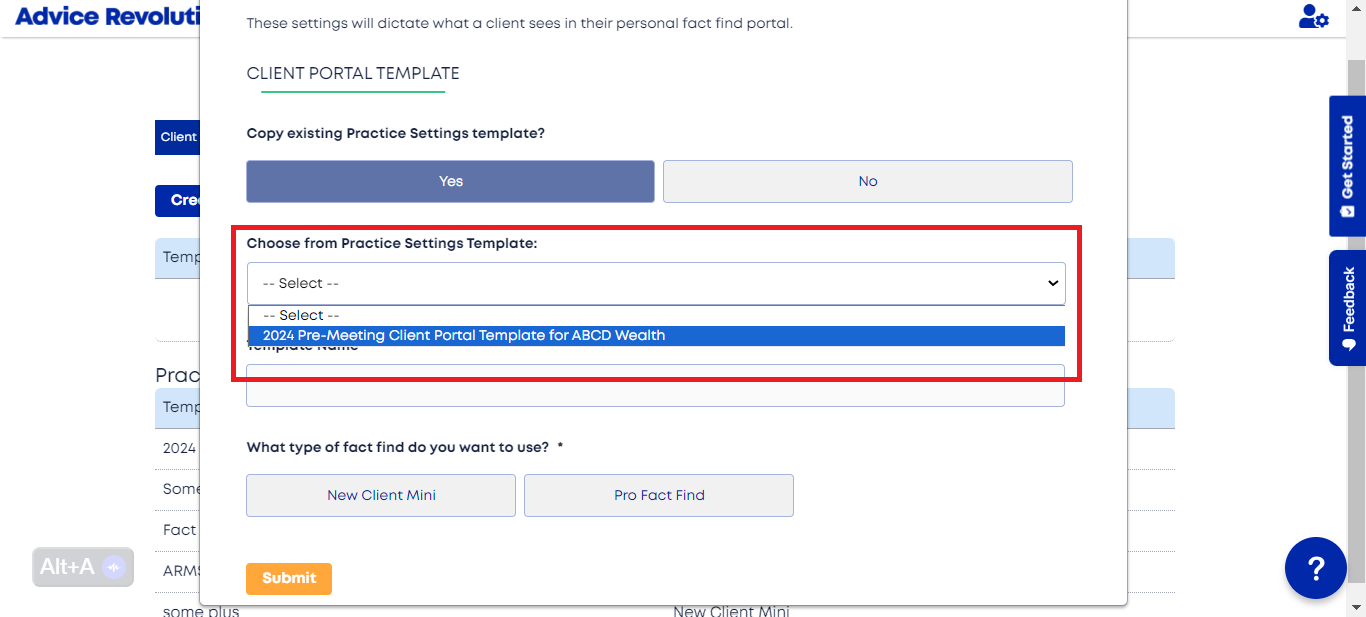The height and width of the screenshot is (617, 1366).
Task: Open the Get Started side panel
Action: point(1347,166)
